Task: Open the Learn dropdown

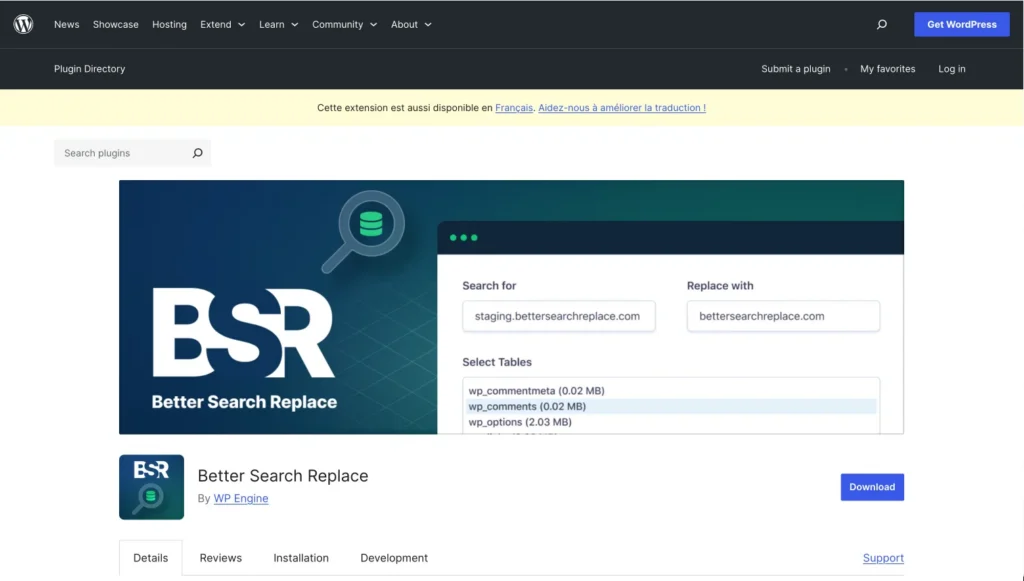Action: (278, 24)
